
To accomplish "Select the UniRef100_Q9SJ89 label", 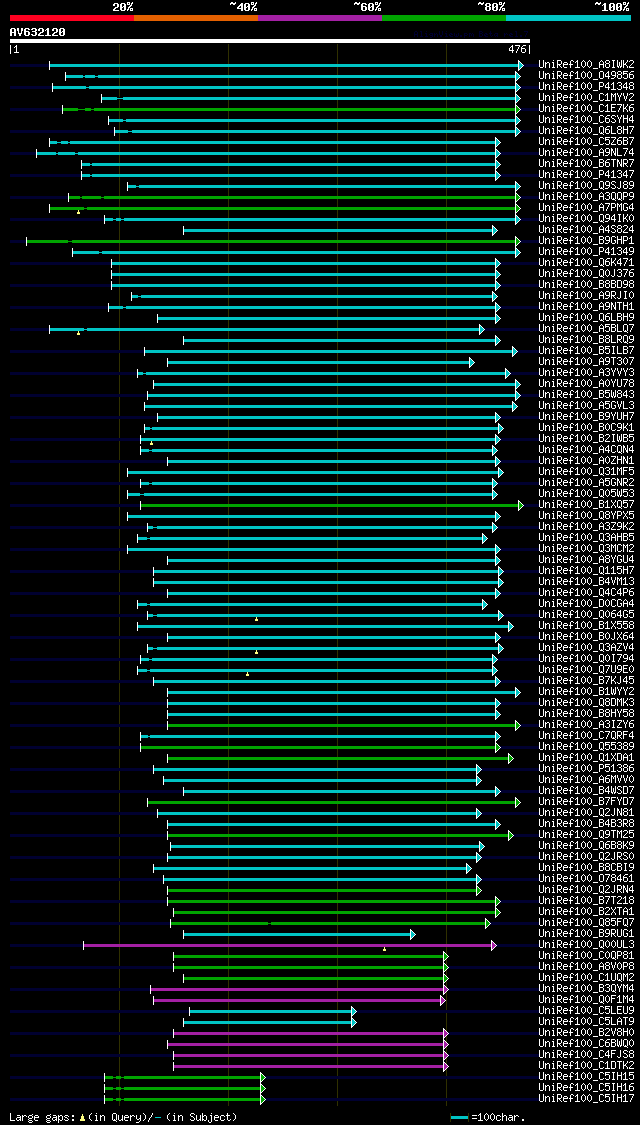I will click(x=586, y=186).
